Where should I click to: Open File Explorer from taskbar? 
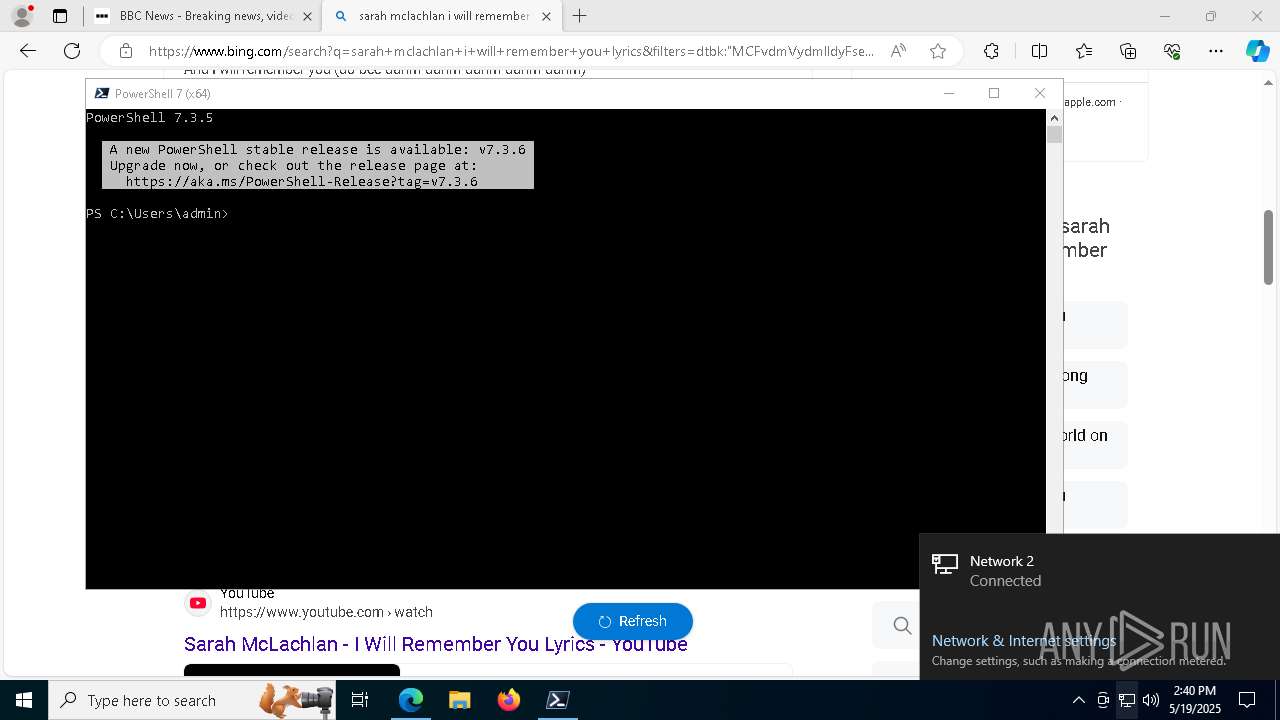459,700
